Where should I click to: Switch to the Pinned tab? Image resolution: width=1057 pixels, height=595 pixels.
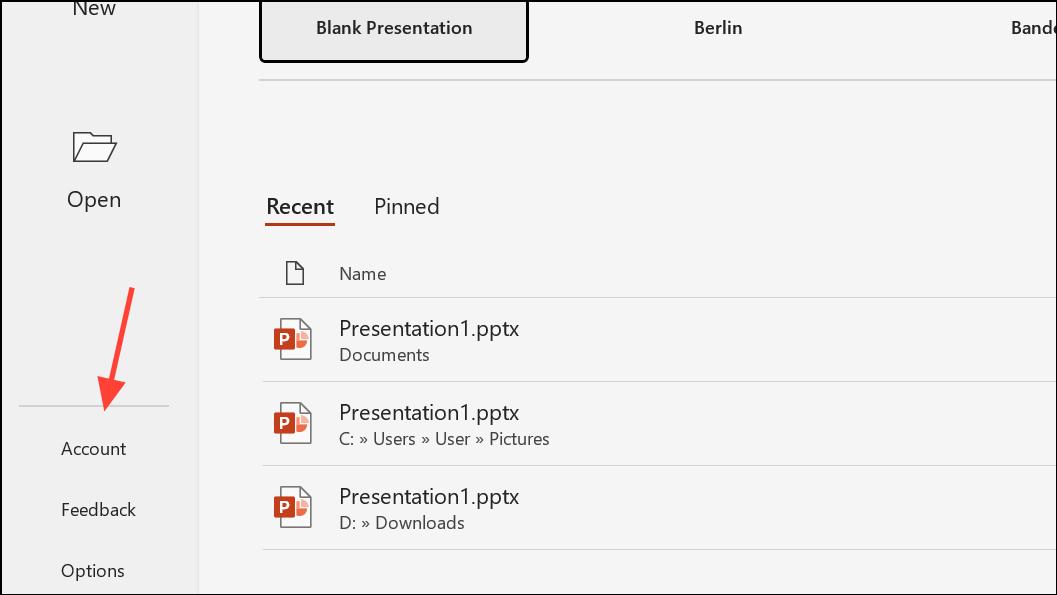click(406, 206)
